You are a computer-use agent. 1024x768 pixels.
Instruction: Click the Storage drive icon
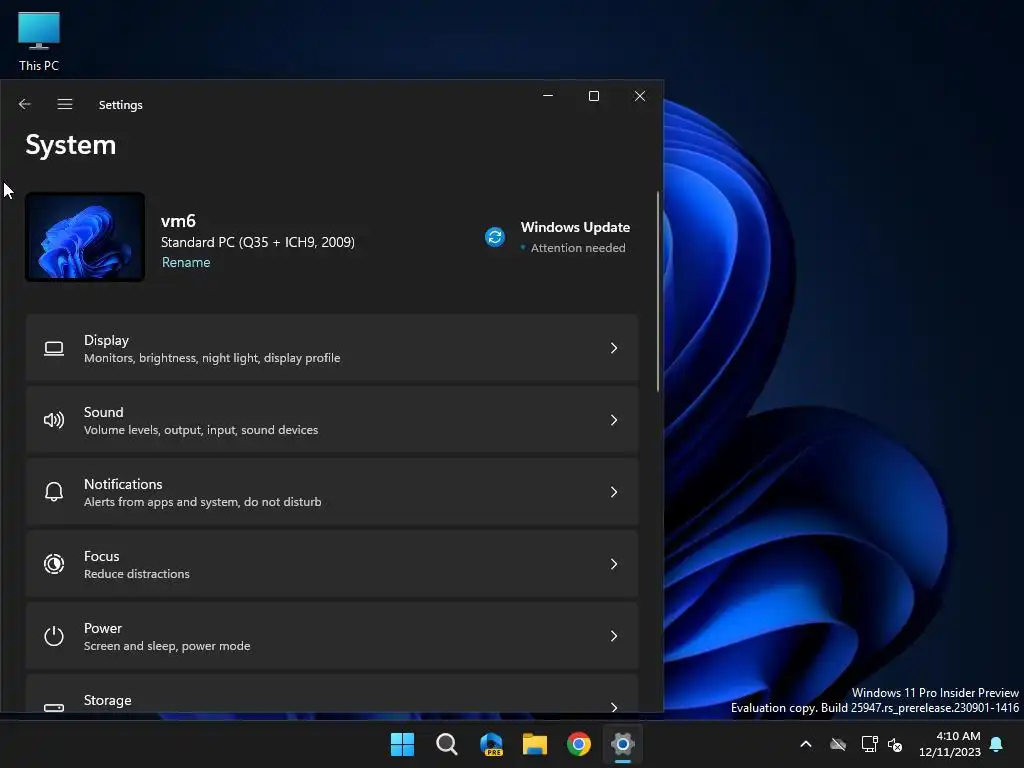(54, 707)
